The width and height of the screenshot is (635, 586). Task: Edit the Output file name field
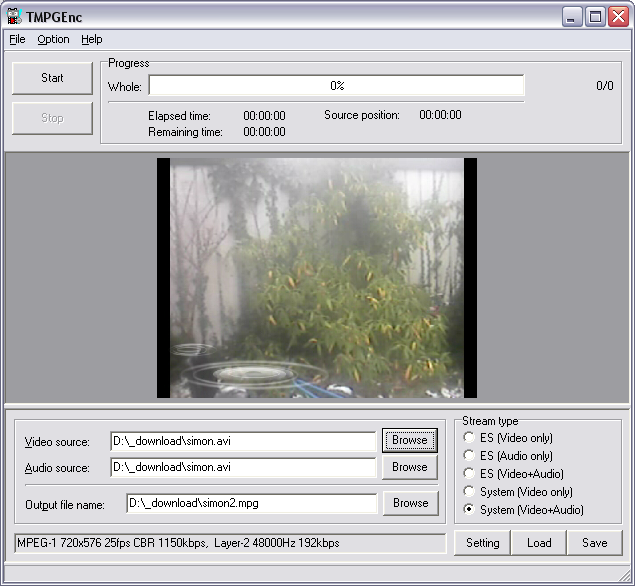[x=252, y=503]
